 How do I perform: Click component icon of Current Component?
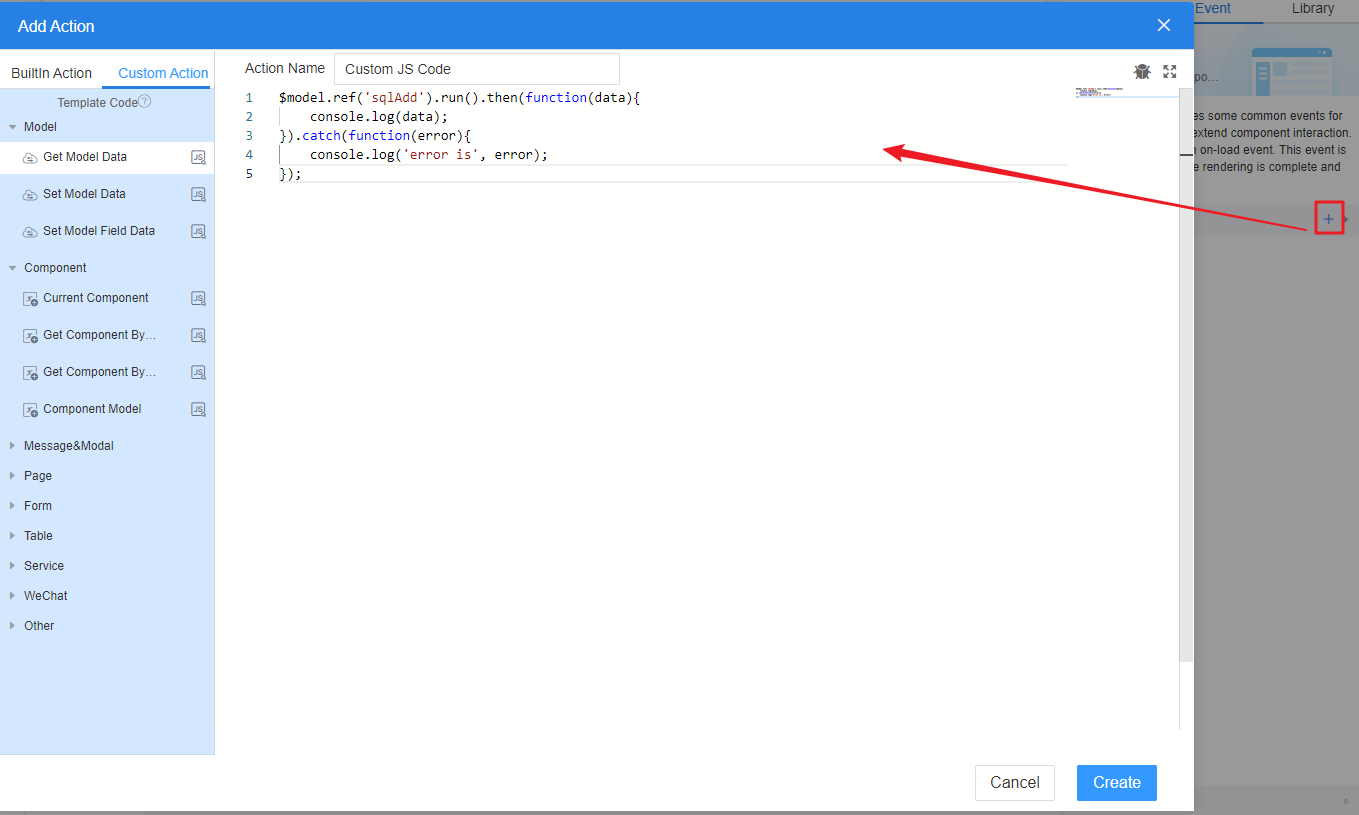(30, 299)
